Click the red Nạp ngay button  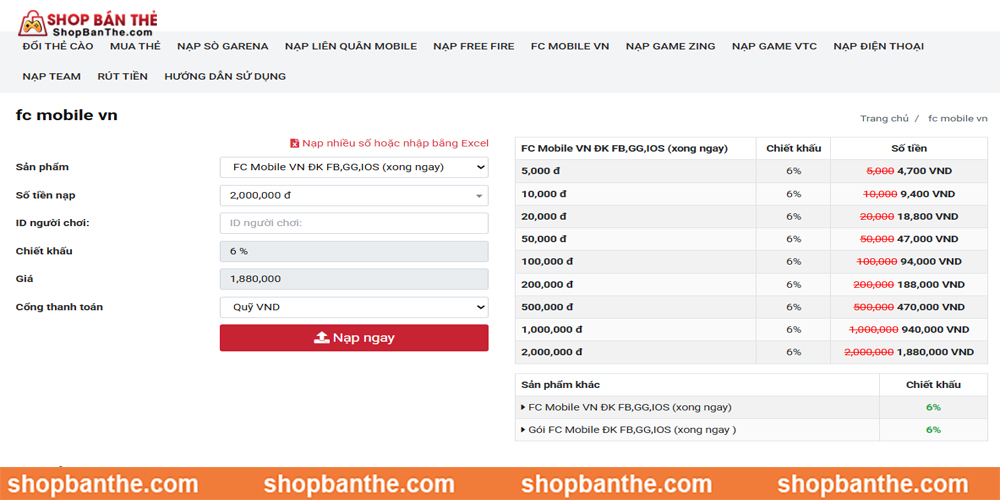tap(354, 338)
